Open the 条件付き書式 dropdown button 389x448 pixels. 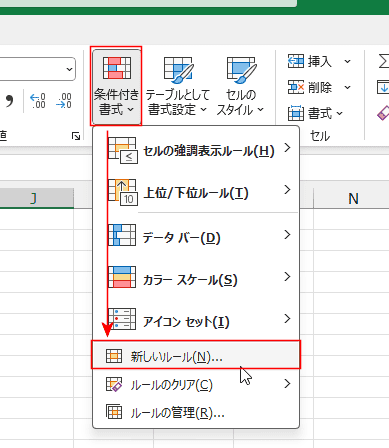point(116,86)
